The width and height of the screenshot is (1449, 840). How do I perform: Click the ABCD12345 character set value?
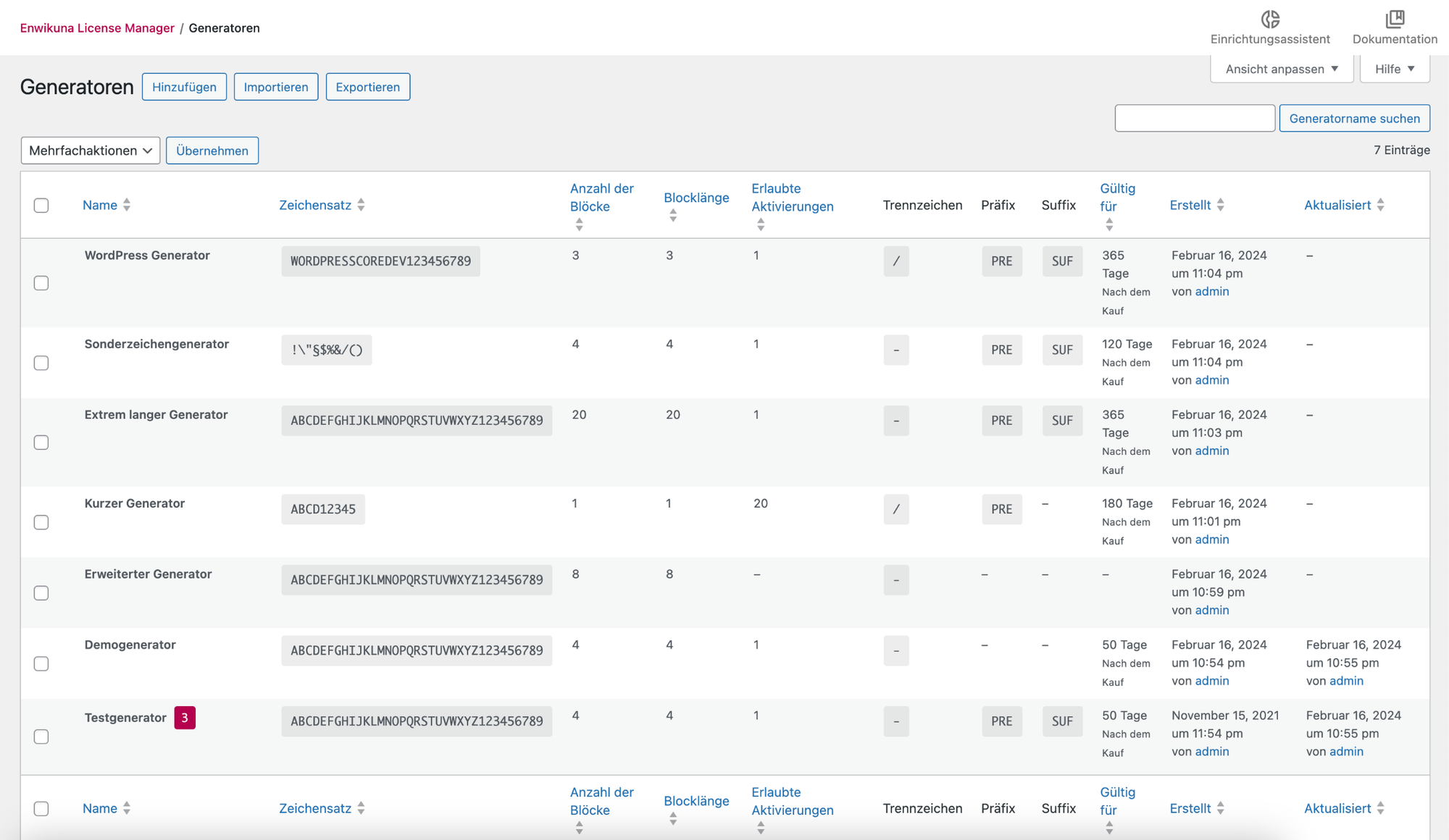pyautogui.click(x=323, y=509)
